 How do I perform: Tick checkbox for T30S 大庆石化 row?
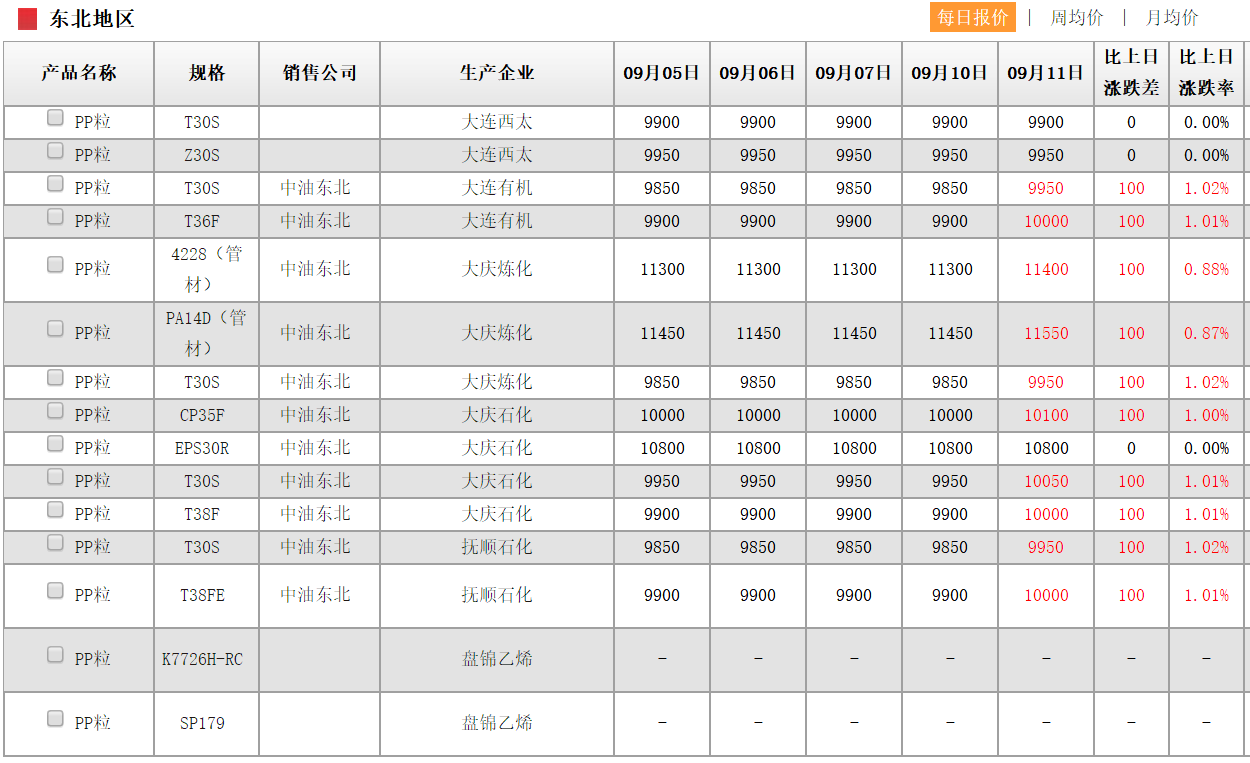[55, 477]
